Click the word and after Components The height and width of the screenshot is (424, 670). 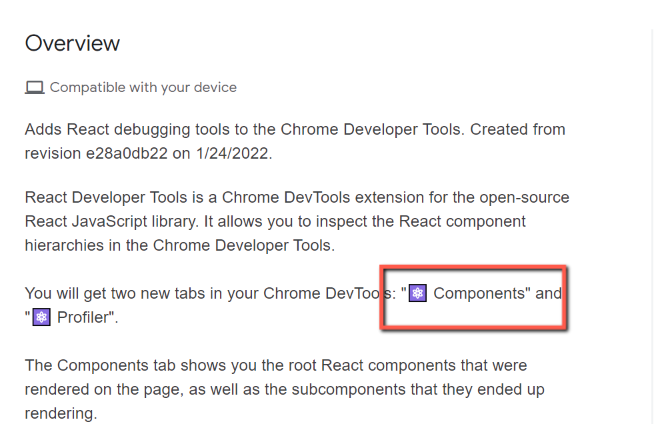point(549,294)
